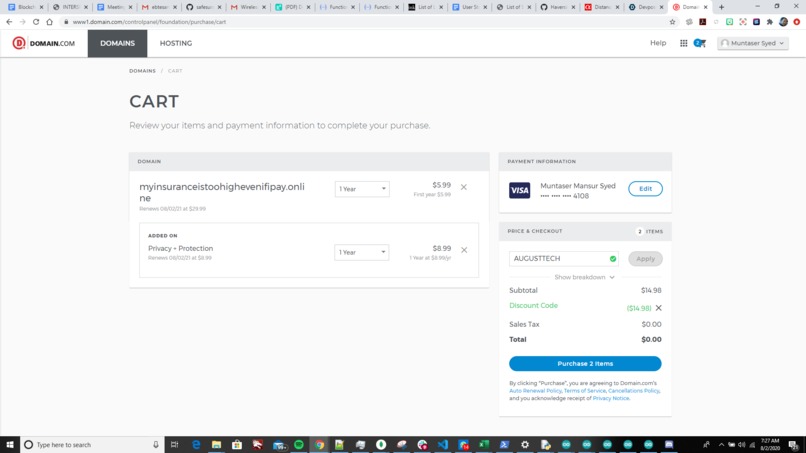Reload the current page
This screenshot has height=453, width=806.
35,22
